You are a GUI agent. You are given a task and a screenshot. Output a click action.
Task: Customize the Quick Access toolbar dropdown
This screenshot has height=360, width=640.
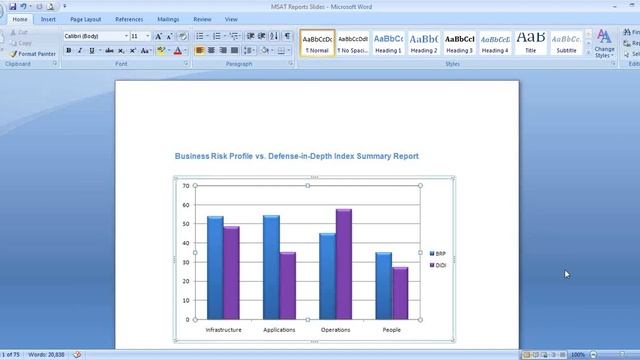[x=64, y=7]
